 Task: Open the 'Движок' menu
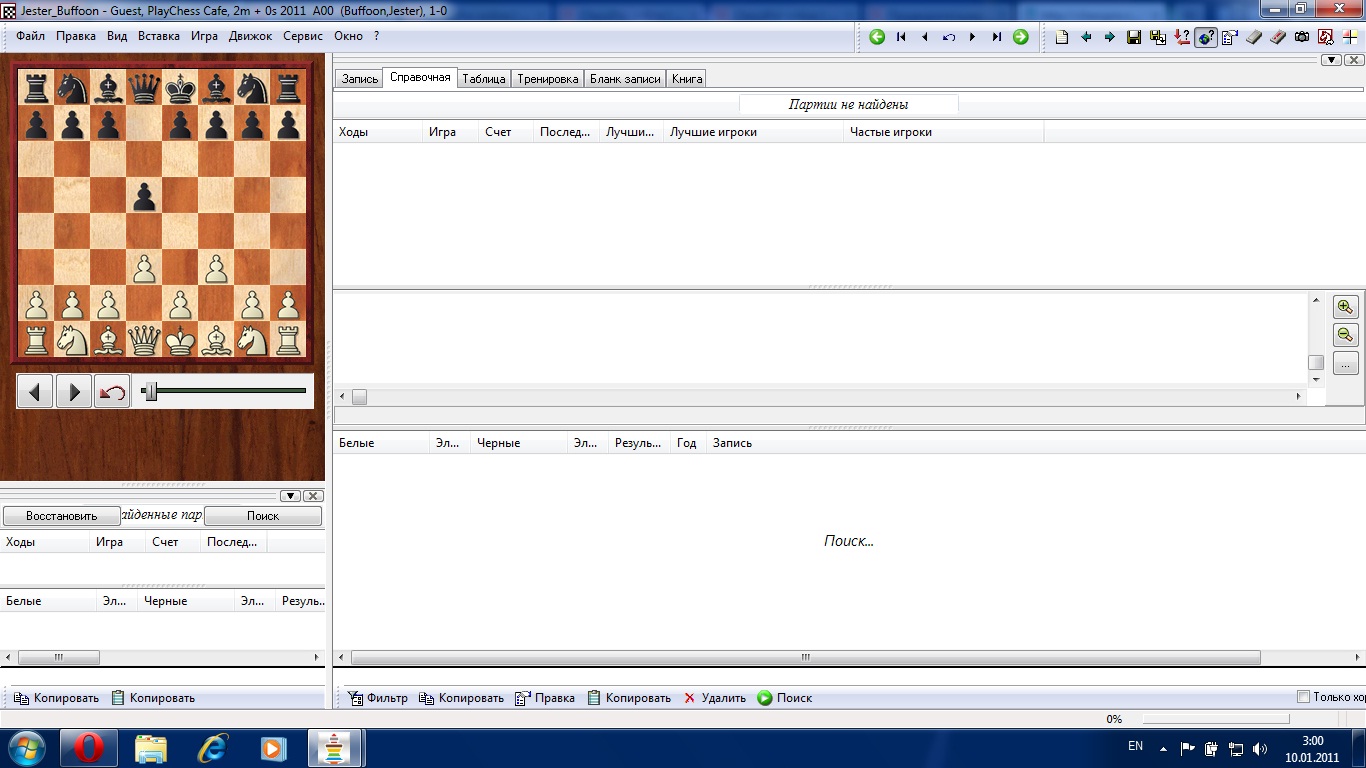point(250,36)
